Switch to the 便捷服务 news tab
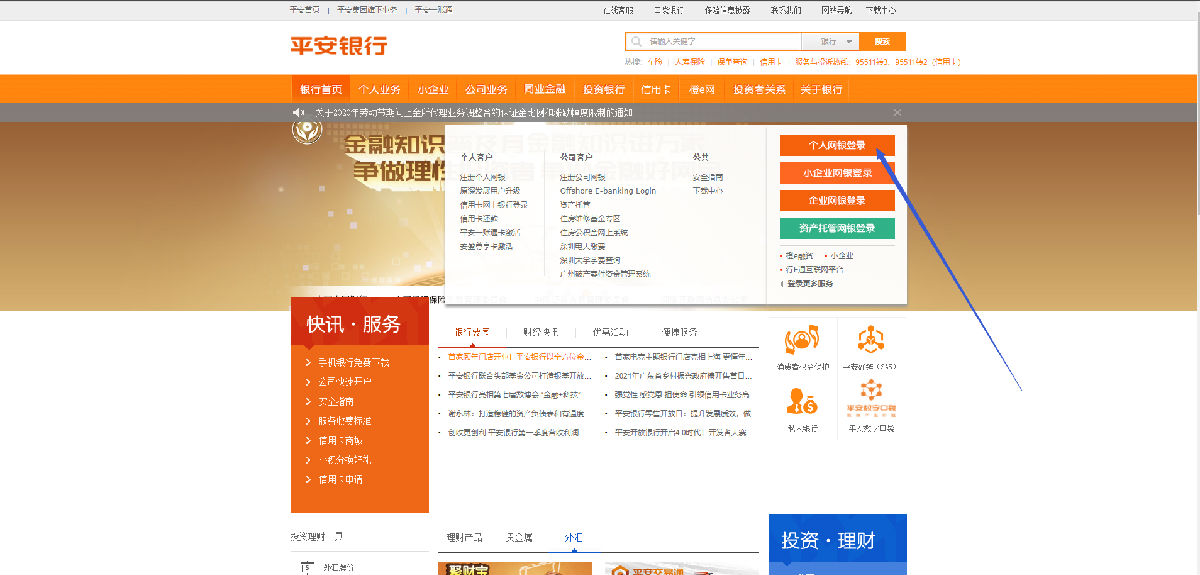The width and height of the screenshot is (1200, 575). [x=679, y=332]
